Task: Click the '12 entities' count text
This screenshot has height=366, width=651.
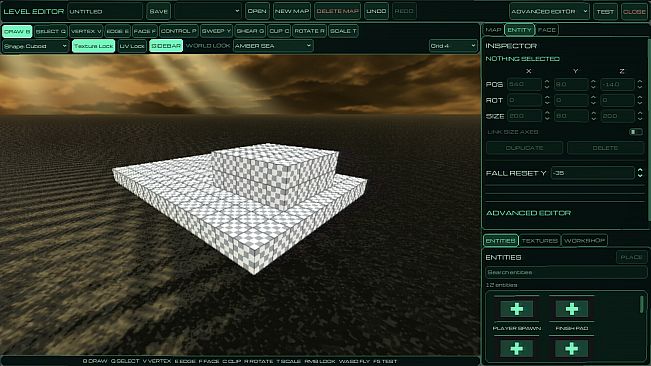Action: (501, 285)
